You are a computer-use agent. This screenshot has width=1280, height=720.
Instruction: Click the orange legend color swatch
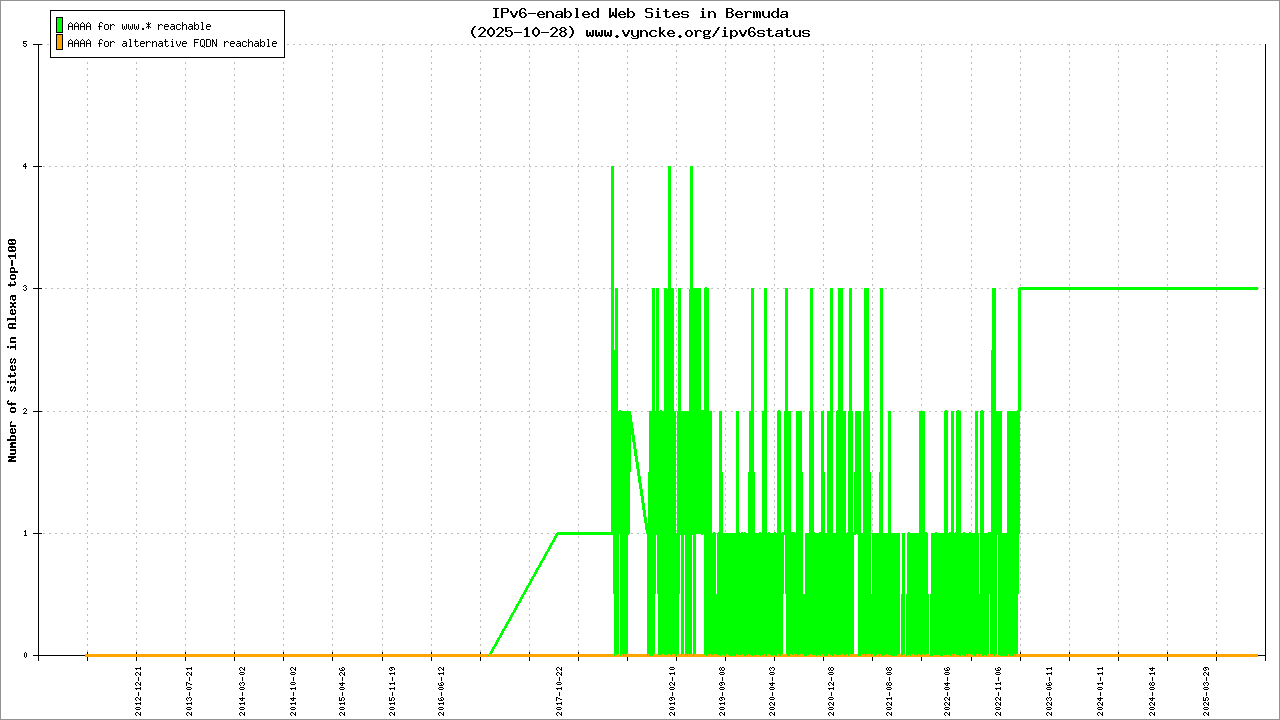(x=60, y=43)
